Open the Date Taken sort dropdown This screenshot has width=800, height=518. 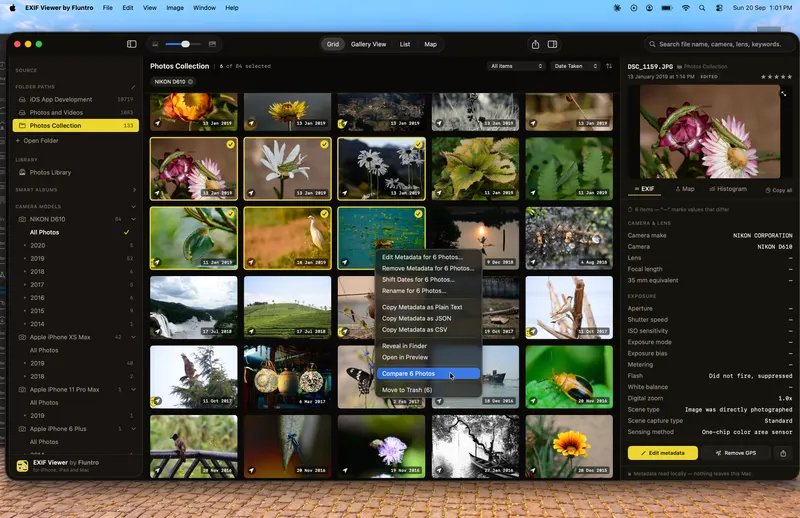(575, 66)
